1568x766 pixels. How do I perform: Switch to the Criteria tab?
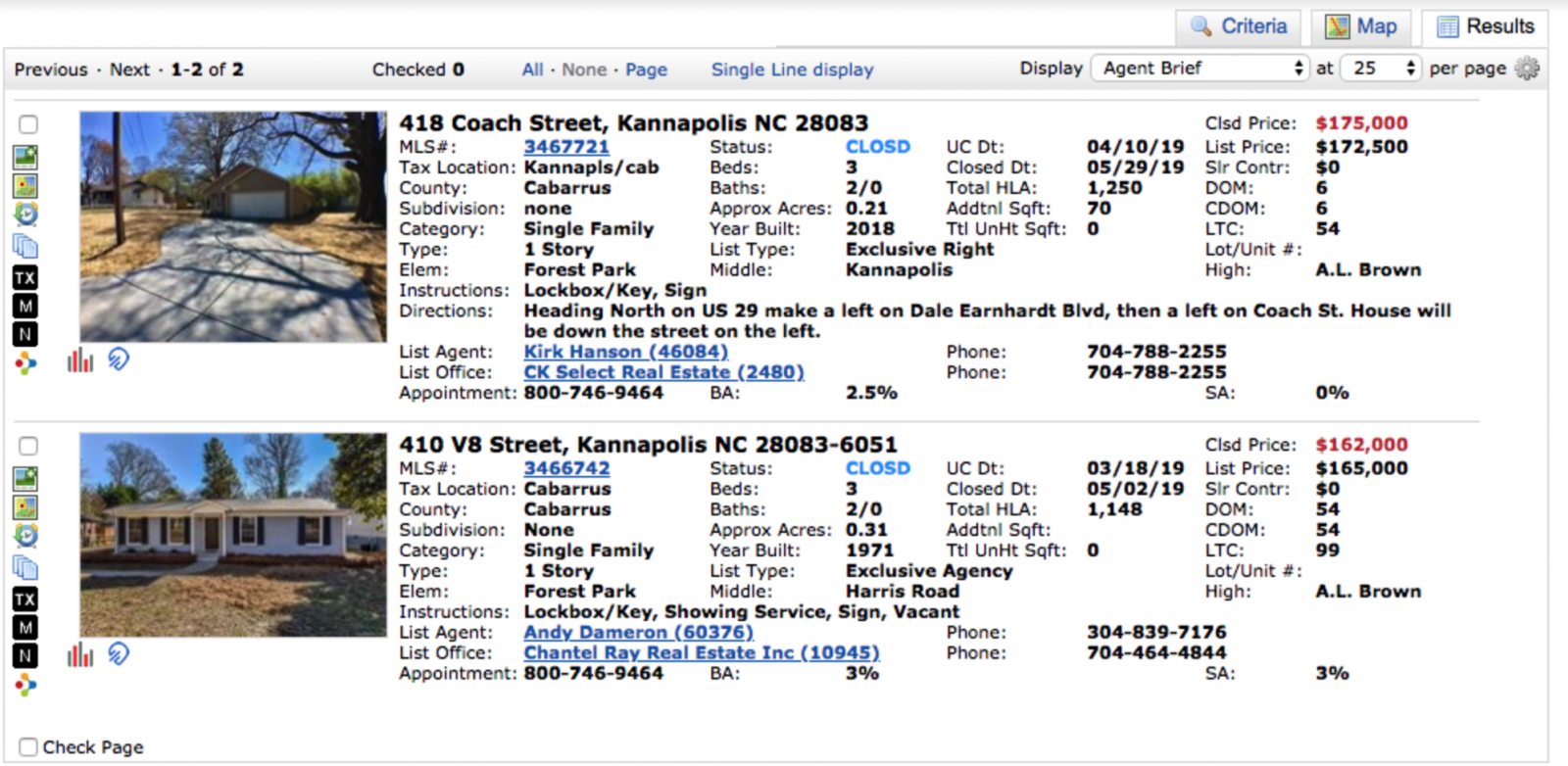point(1239,27)
